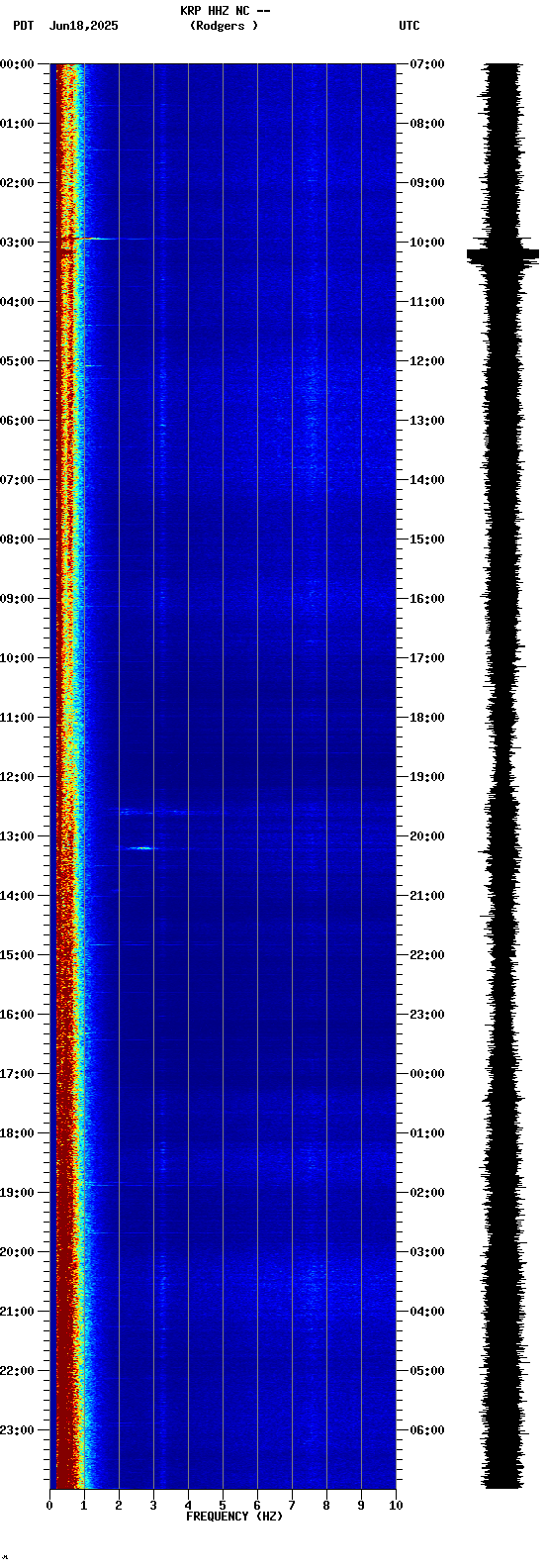Screen dimensions: 546x1568
Task: Click the '21:00' PDT time label
Action: 18,1312
